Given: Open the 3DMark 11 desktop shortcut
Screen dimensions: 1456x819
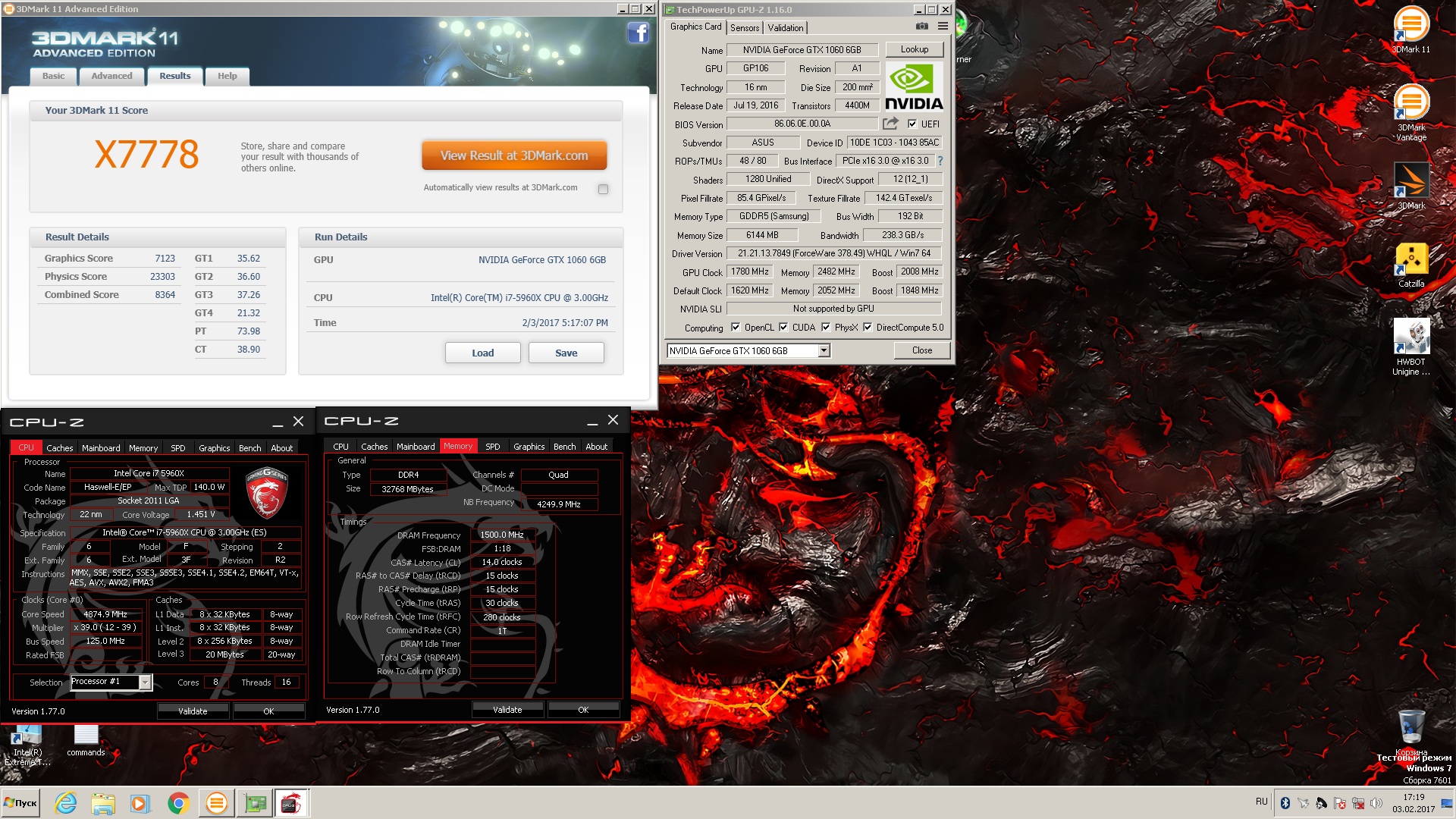Looking at the screenshot, I should click(1410, 30).
